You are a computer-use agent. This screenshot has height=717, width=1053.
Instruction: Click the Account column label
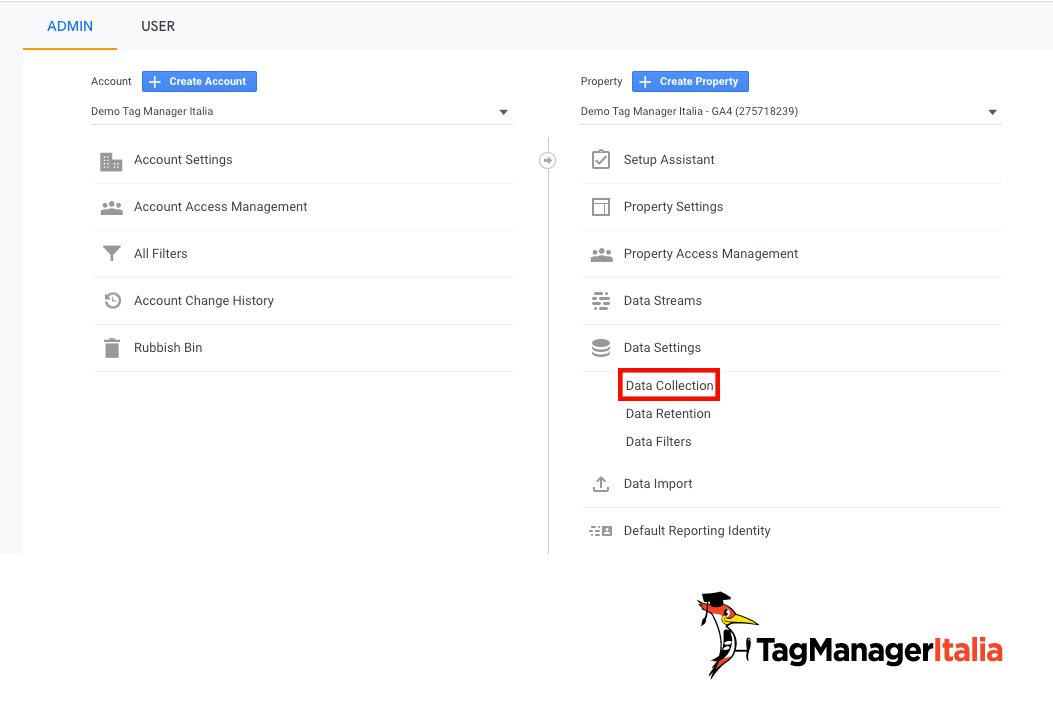point(111,81)
